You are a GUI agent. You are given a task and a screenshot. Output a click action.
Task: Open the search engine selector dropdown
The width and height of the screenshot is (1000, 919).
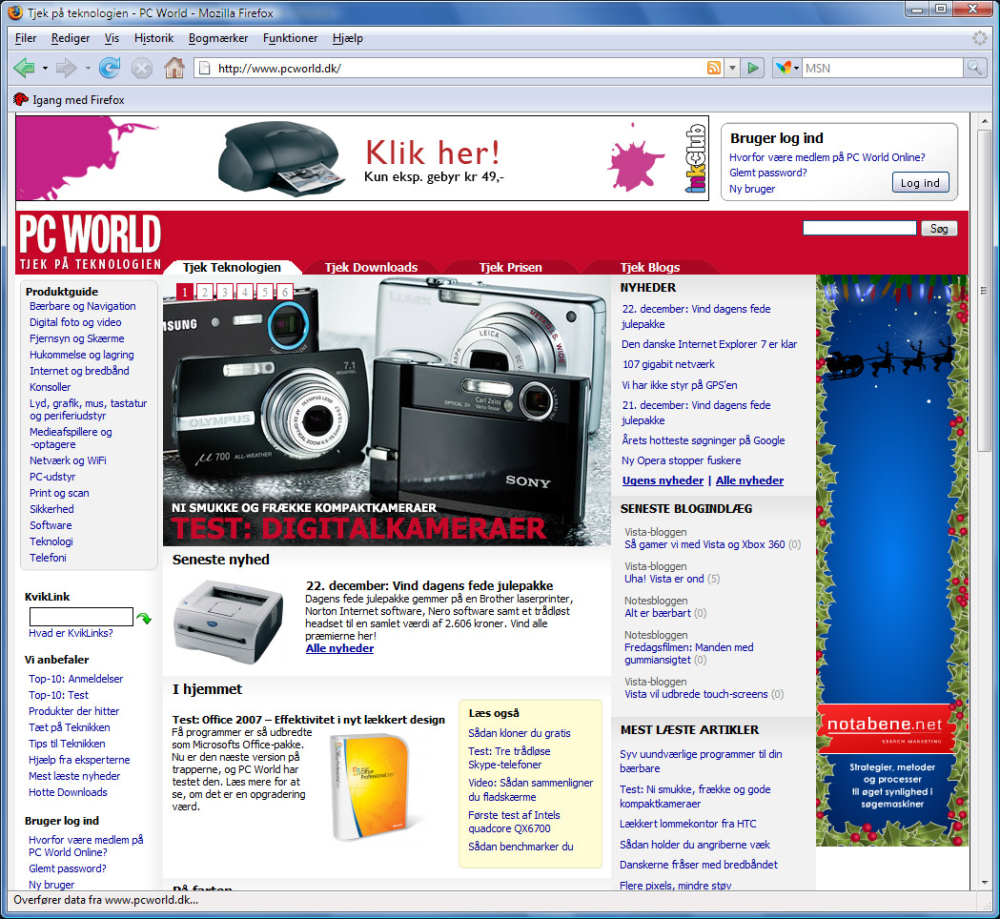click(786, 68)
